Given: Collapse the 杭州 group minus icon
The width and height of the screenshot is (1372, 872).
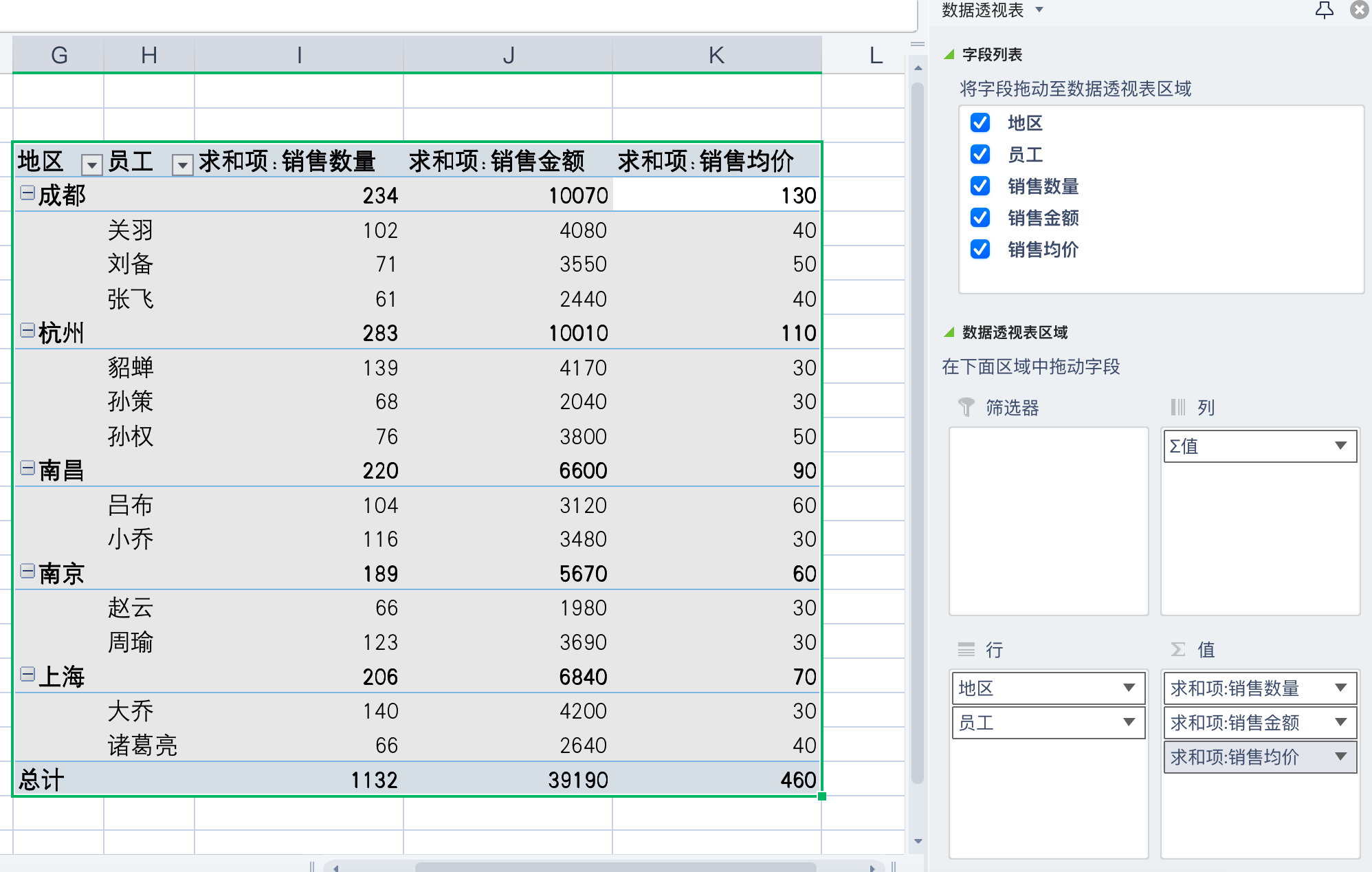Looking at the screenshot, I should click(27, 331).
